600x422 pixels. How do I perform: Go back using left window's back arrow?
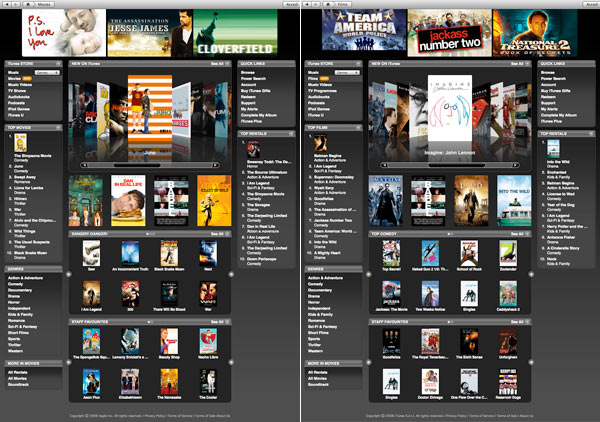pos(8,4)
